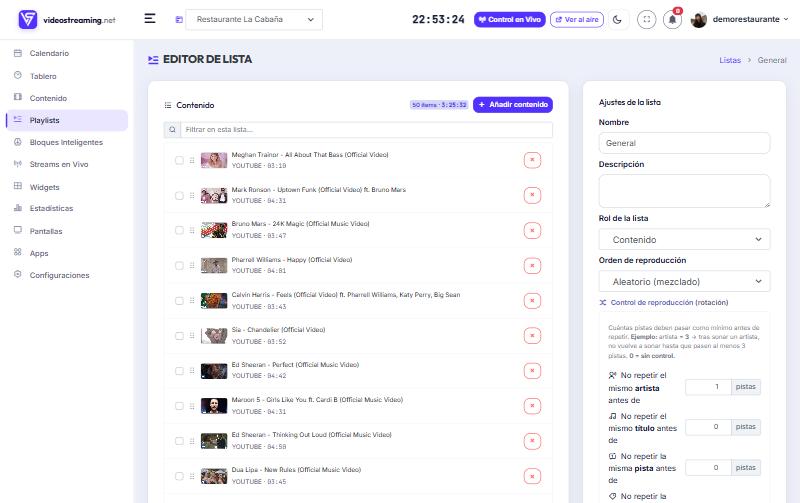Screen dimensions: 800x503
Task: Grab drag handle of Meghan Trainor row
Action: click(192, 160)
